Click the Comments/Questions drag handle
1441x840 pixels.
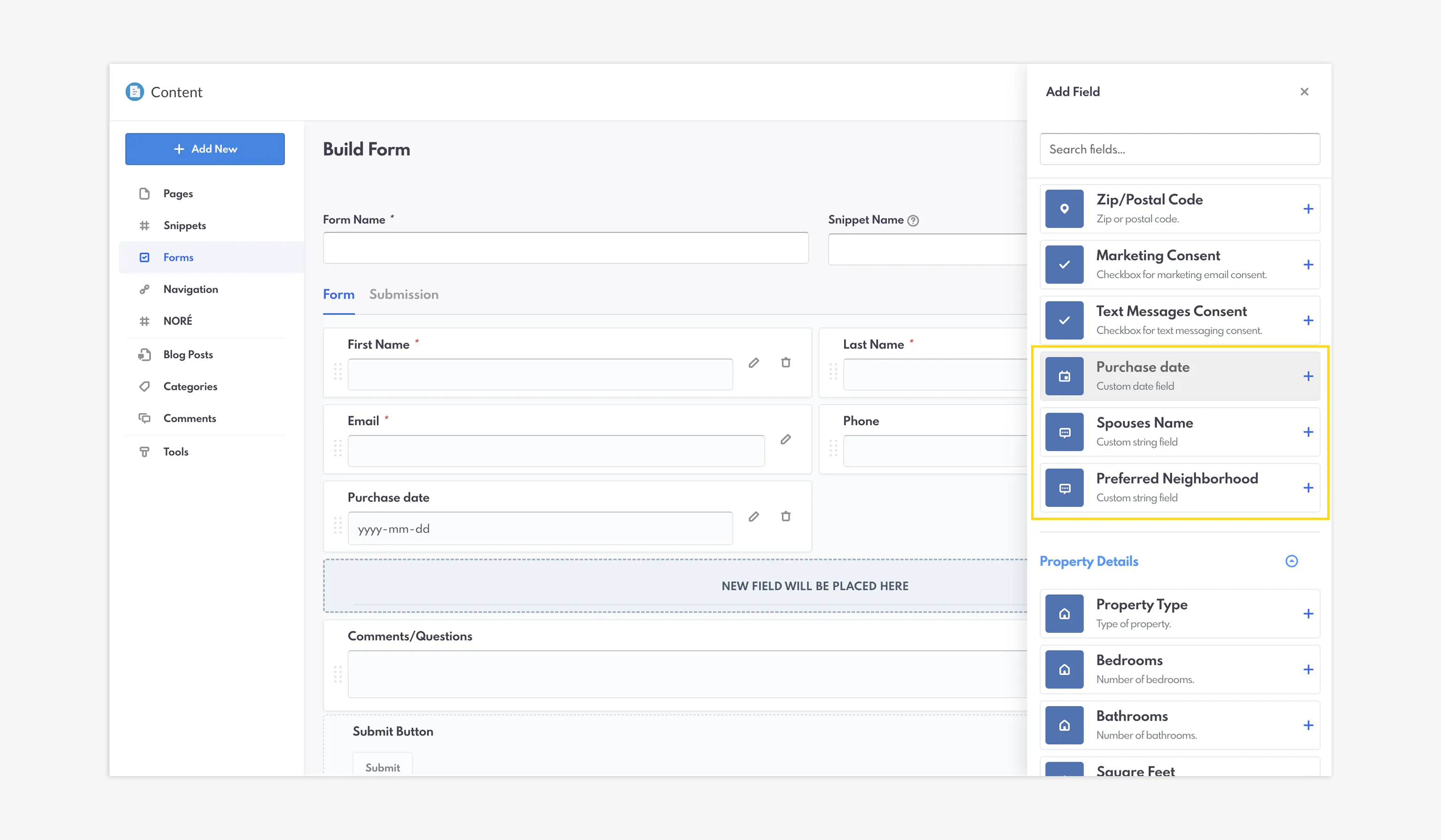click(338, 674)
